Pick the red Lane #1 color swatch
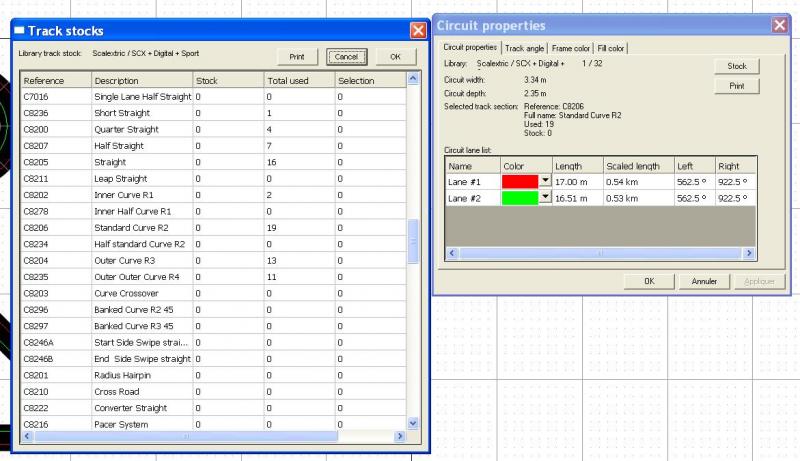This screenshot has width=800, height=461. [x=519, y=181]
